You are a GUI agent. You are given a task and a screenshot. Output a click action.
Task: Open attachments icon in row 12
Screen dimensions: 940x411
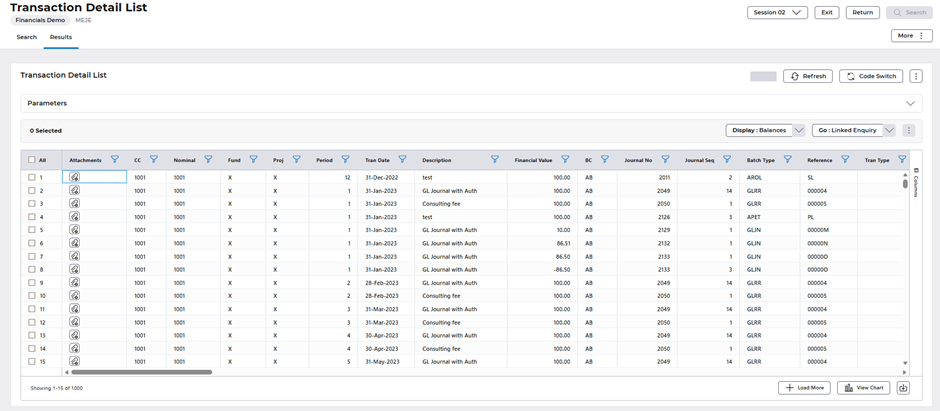(75, 322)
